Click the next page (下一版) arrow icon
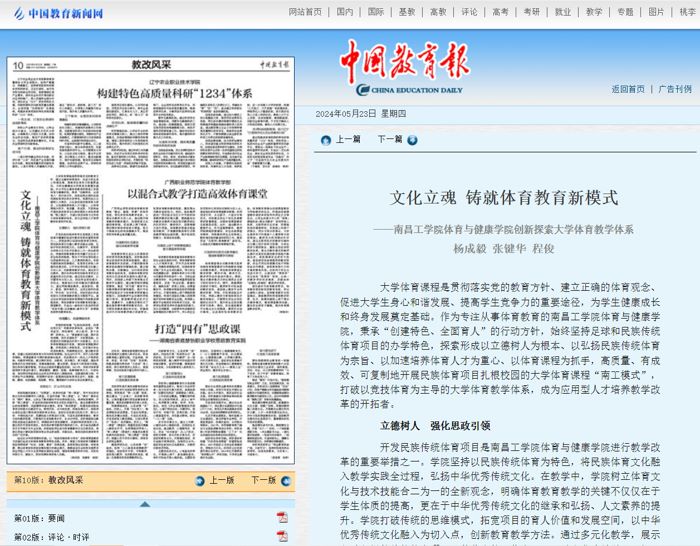Viewport: 700px width, 546px height. click(286, 481)
